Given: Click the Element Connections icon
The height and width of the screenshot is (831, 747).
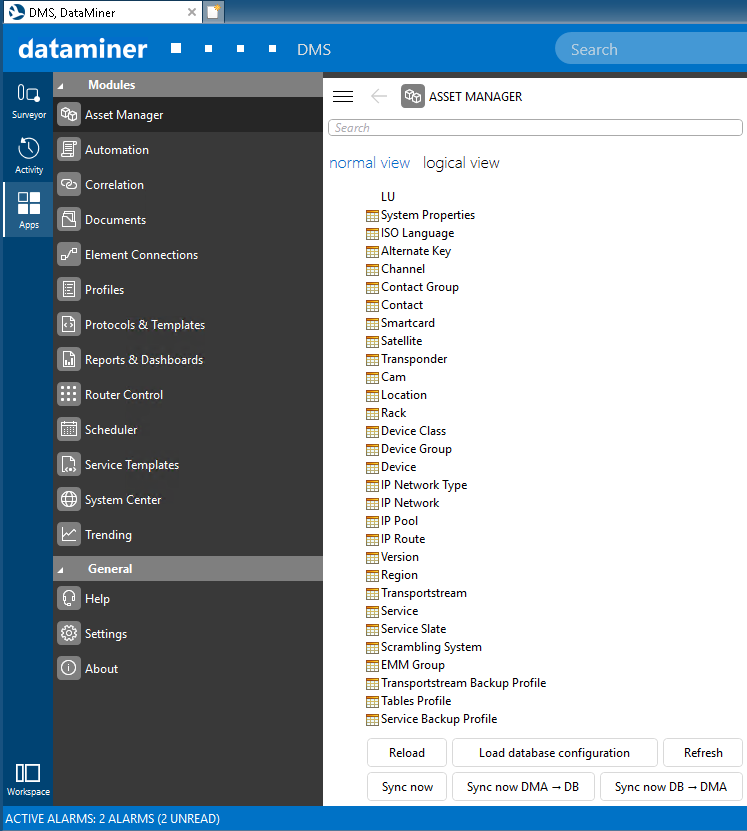Looking at the screenshot, I should point(69,254).
